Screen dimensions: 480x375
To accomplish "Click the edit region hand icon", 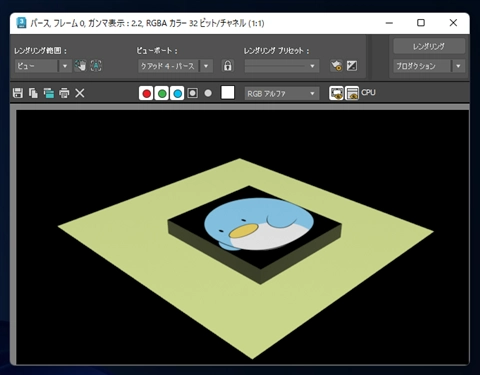I will pos(80,66).
